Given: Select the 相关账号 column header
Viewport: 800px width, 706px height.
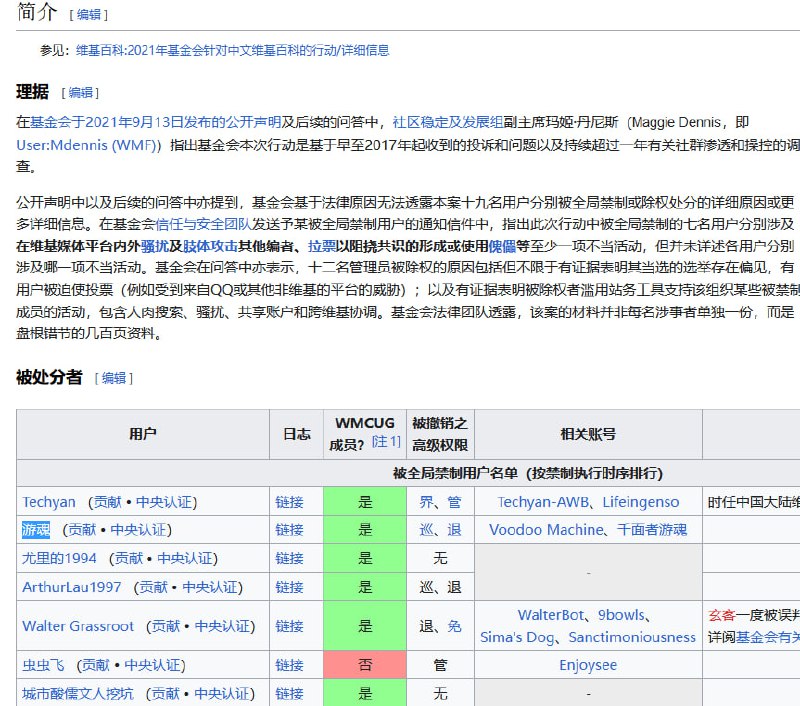Looking at the screenshot, I should (x=588, y=434).
